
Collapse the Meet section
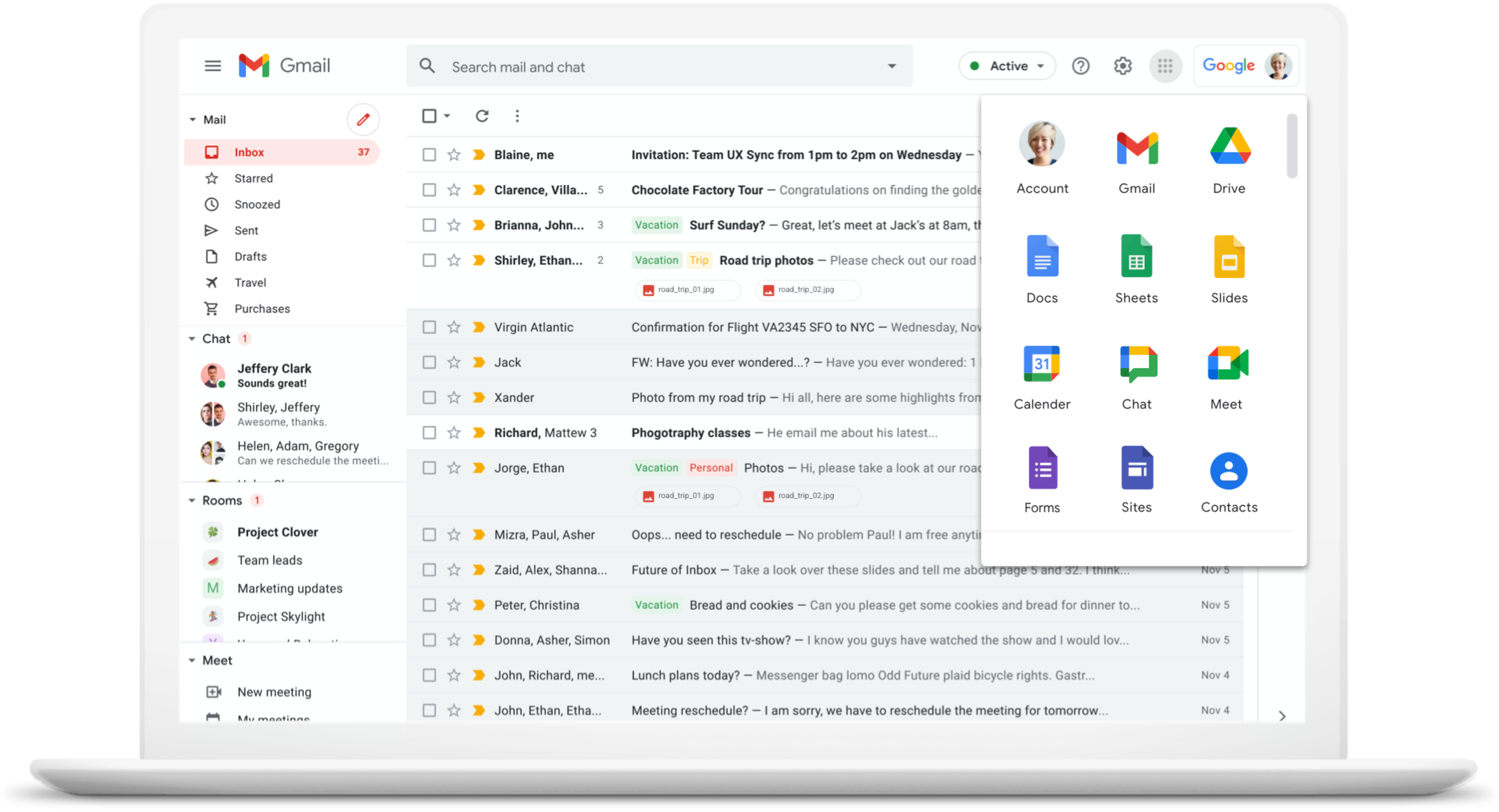pyautogui.click(x=191, y=660)
